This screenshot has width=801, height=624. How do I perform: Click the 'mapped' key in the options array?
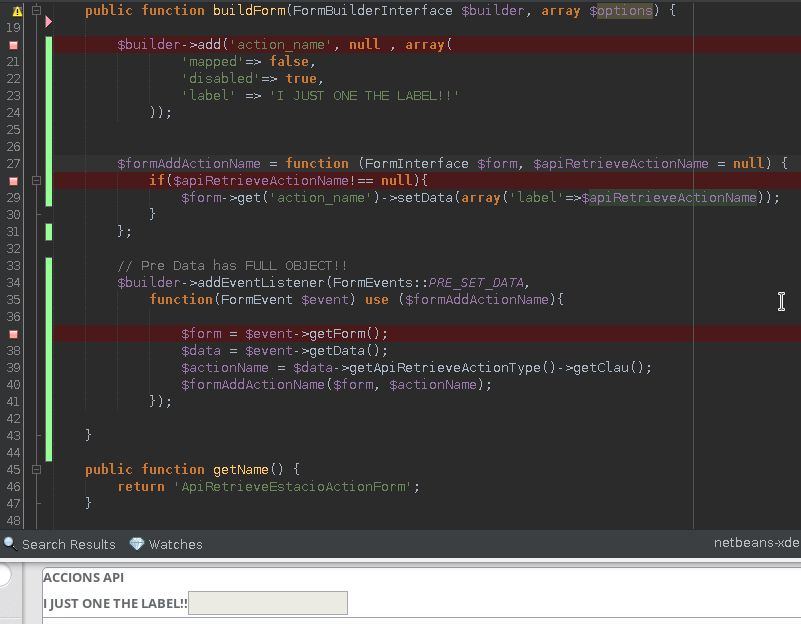click(213, 62)
